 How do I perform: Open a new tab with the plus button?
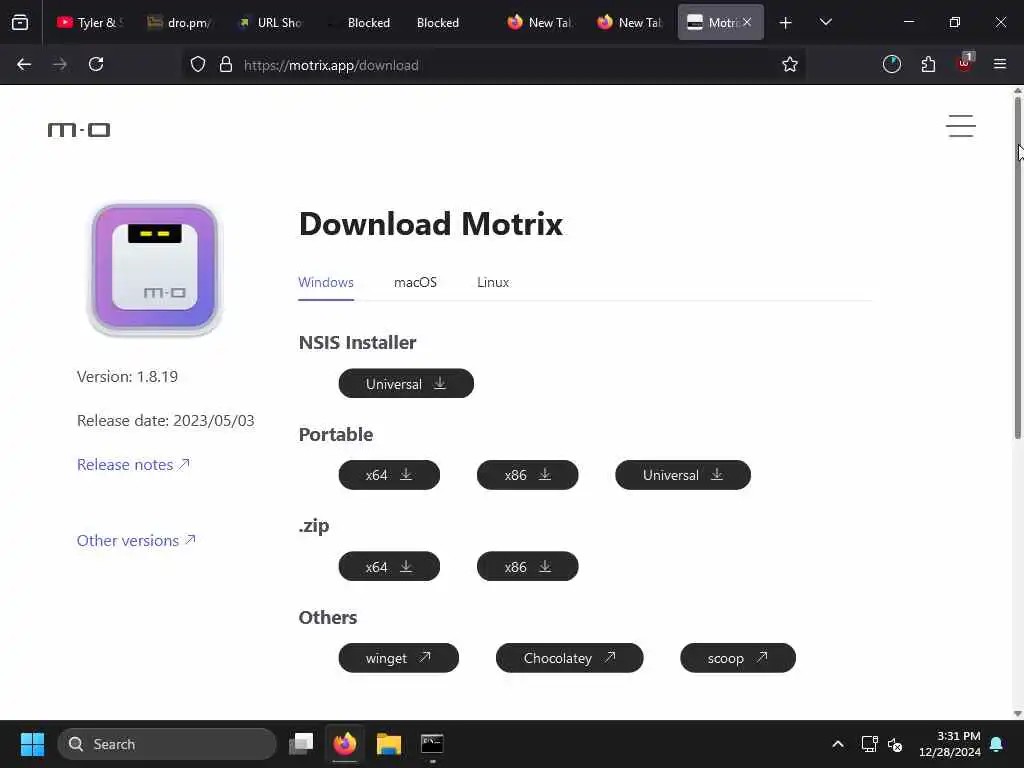click(786, 23)
